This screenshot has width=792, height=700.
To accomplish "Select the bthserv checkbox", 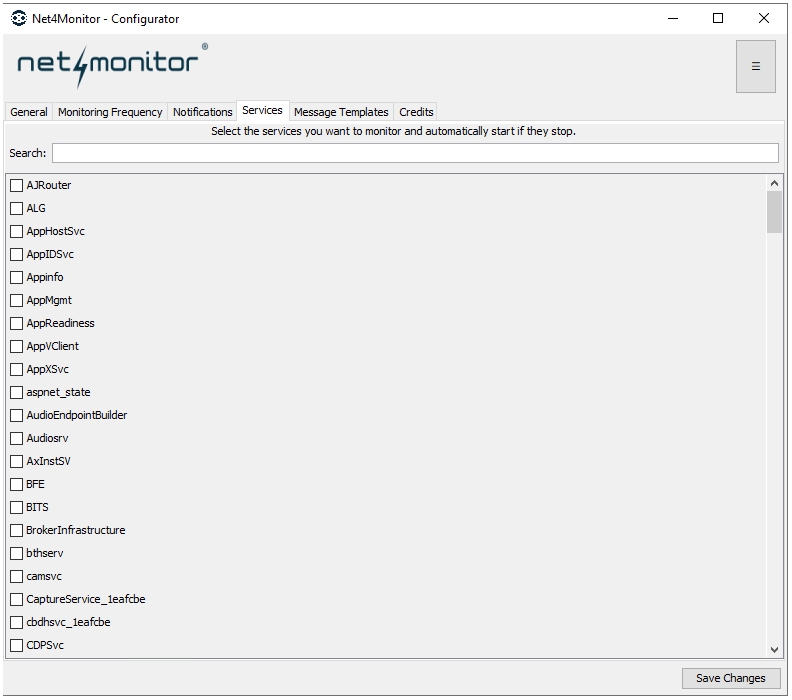I will (x=17, y=553).
